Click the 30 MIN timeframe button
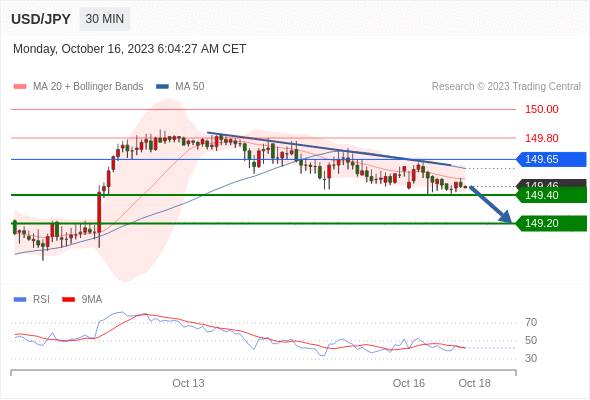590x400 pixels. click(105, 19)
